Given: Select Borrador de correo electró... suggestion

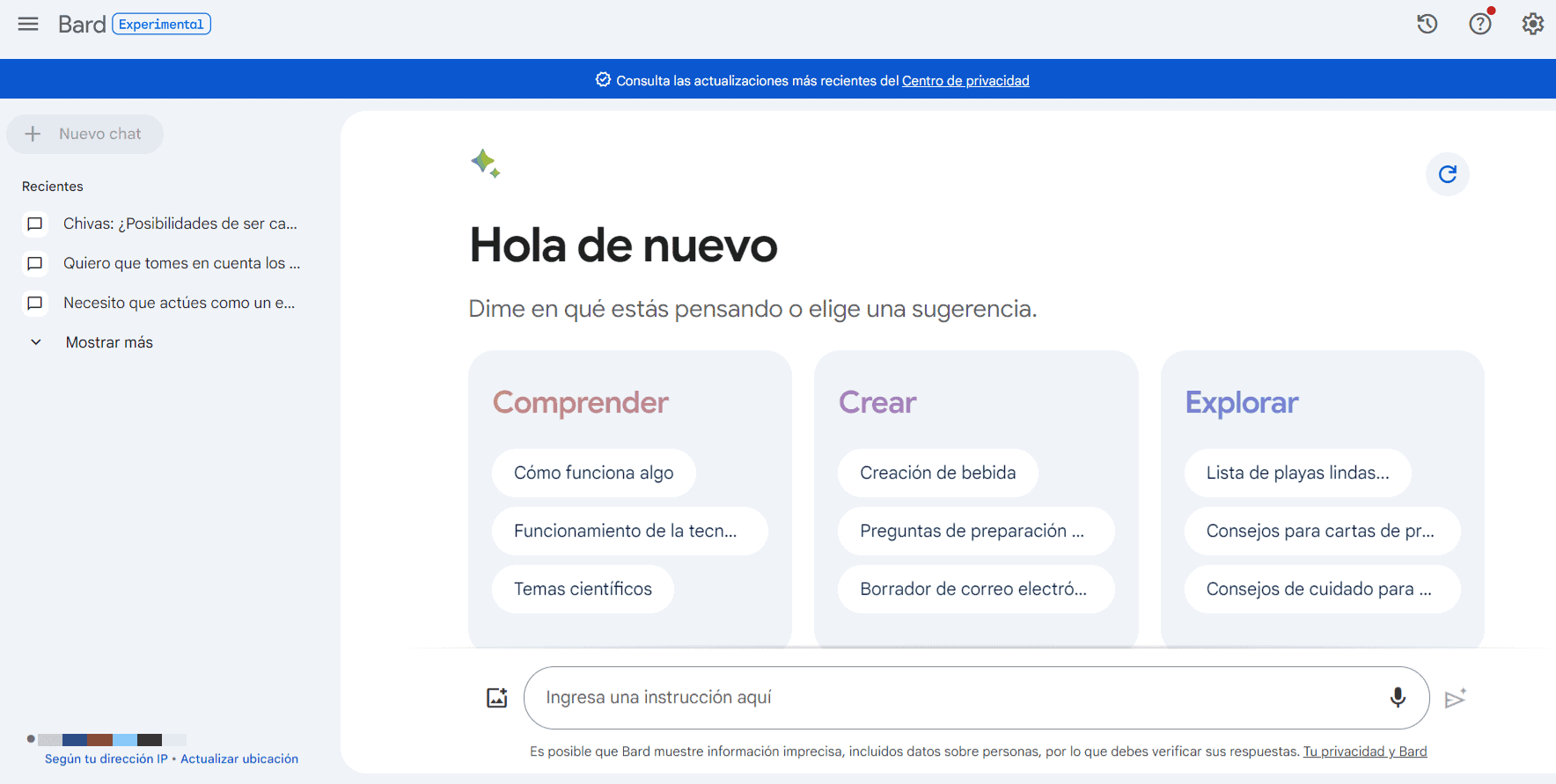Looking at the screenshot, I should [976, 590].
